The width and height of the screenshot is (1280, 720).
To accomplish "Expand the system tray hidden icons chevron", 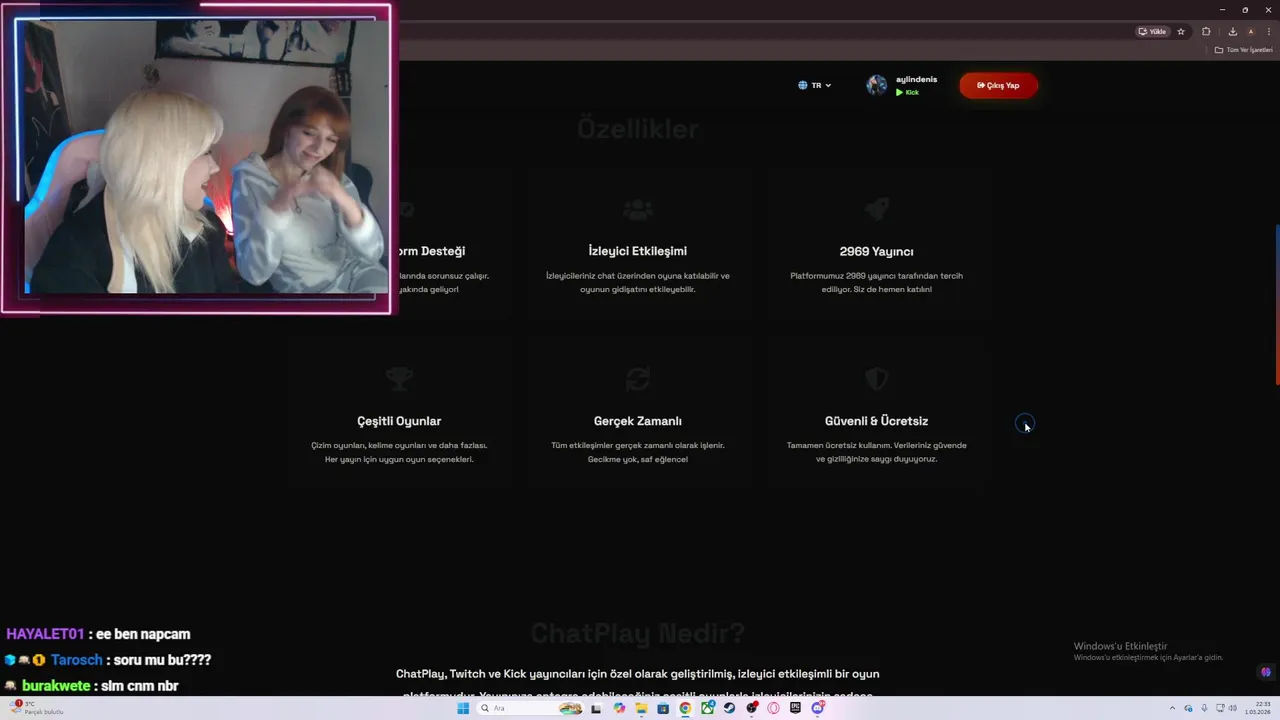I will pos(1172,708).
